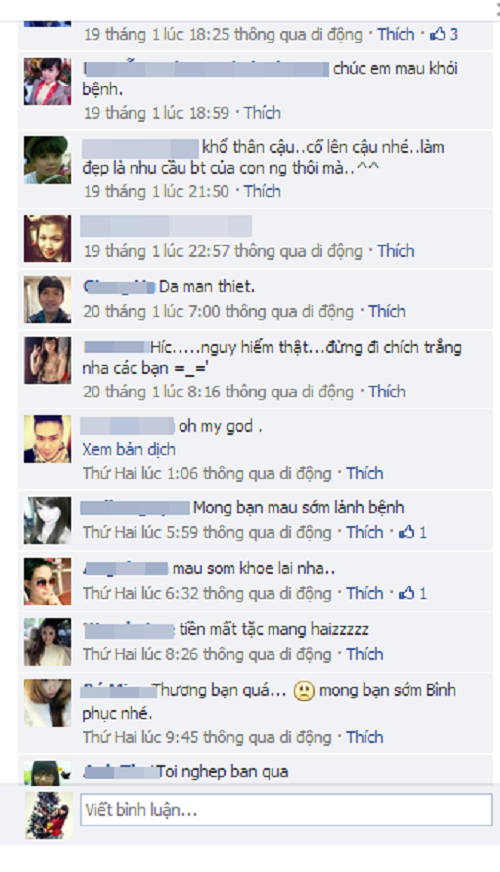Viewport: 500px width, 872px height.
Task: Open the avatar beside the 'Da man thiet' comment
Action: [x=47, y=299]
